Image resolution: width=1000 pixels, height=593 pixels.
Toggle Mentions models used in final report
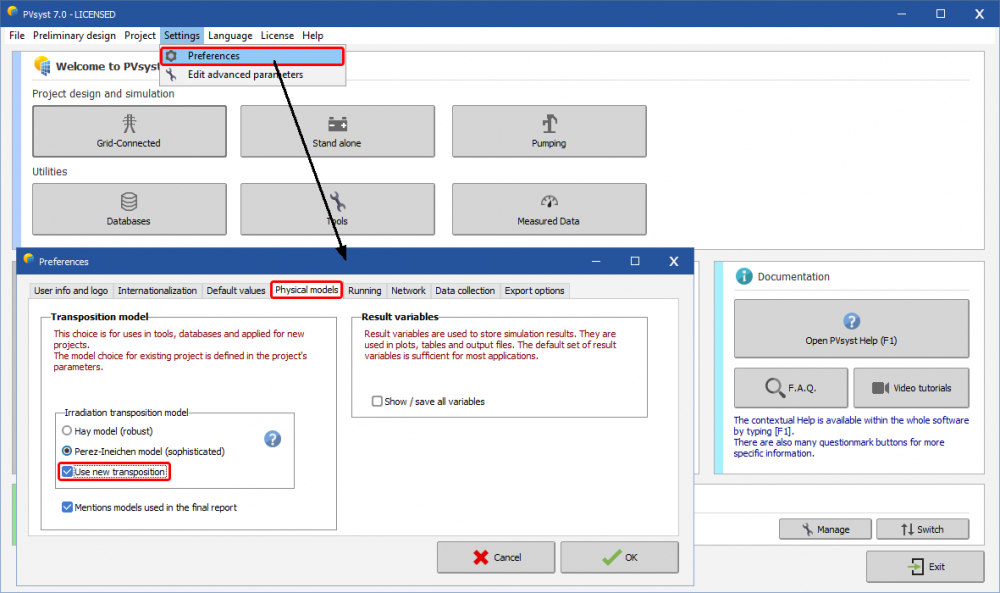pos(68,507)
